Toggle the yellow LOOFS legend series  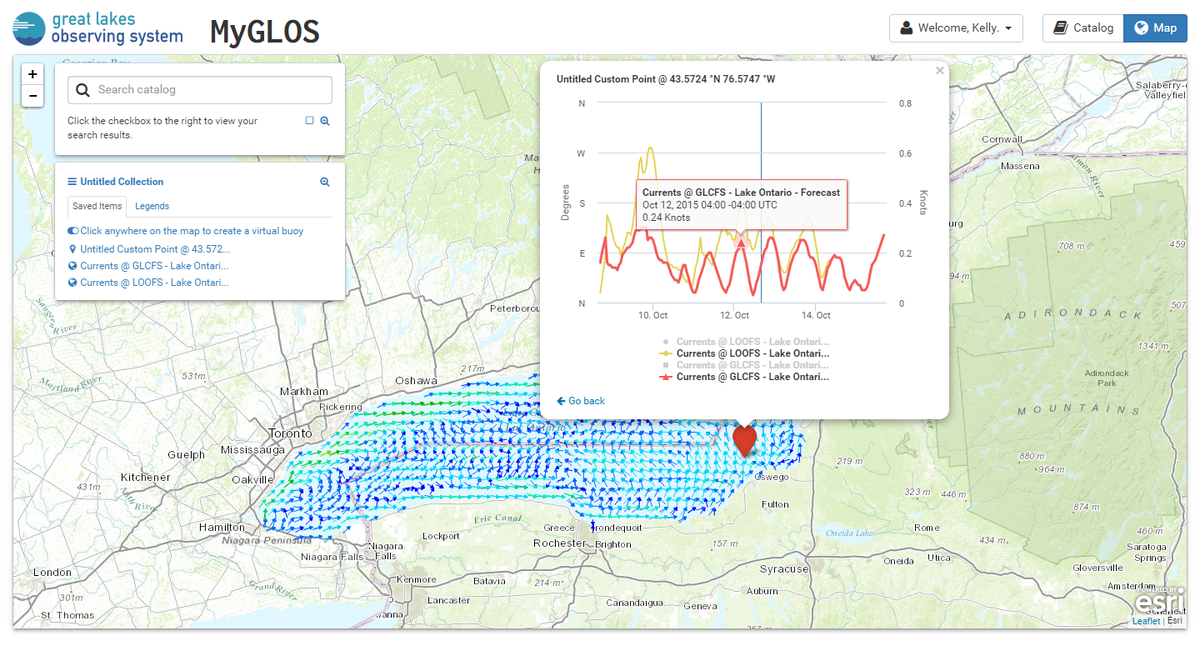pos(745,353)
